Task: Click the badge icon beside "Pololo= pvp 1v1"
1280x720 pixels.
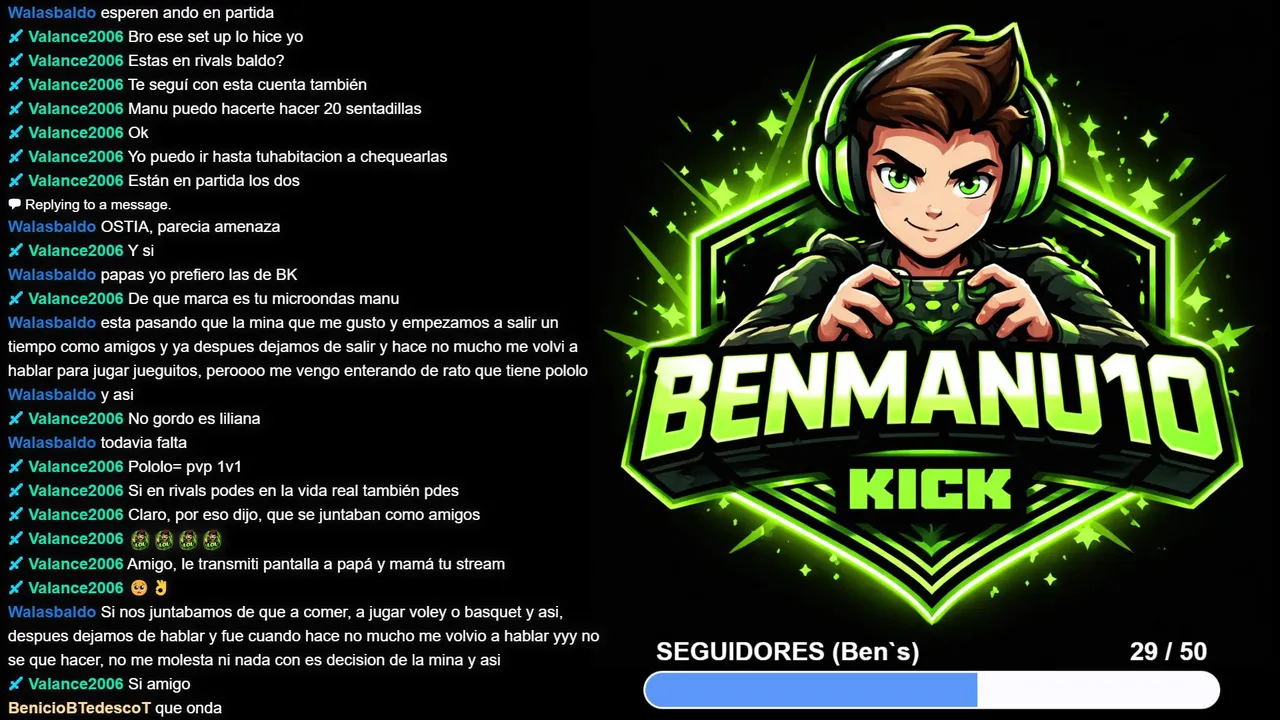Action: tap(15, 467)
